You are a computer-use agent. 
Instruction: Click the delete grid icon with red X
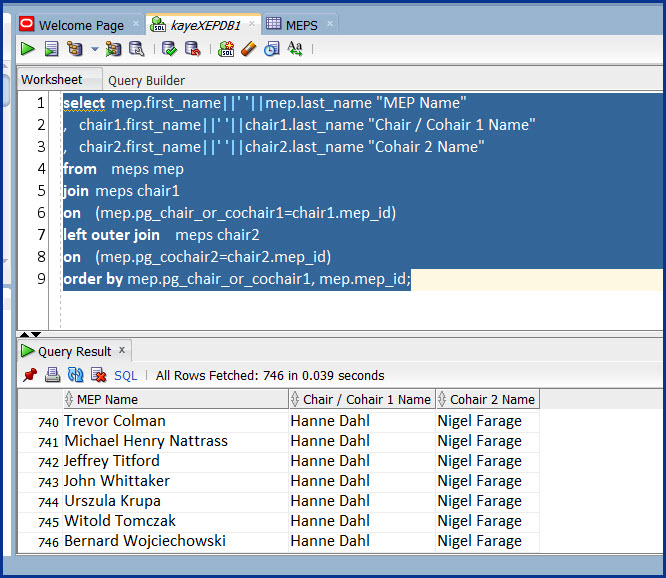tap(99, 375)
